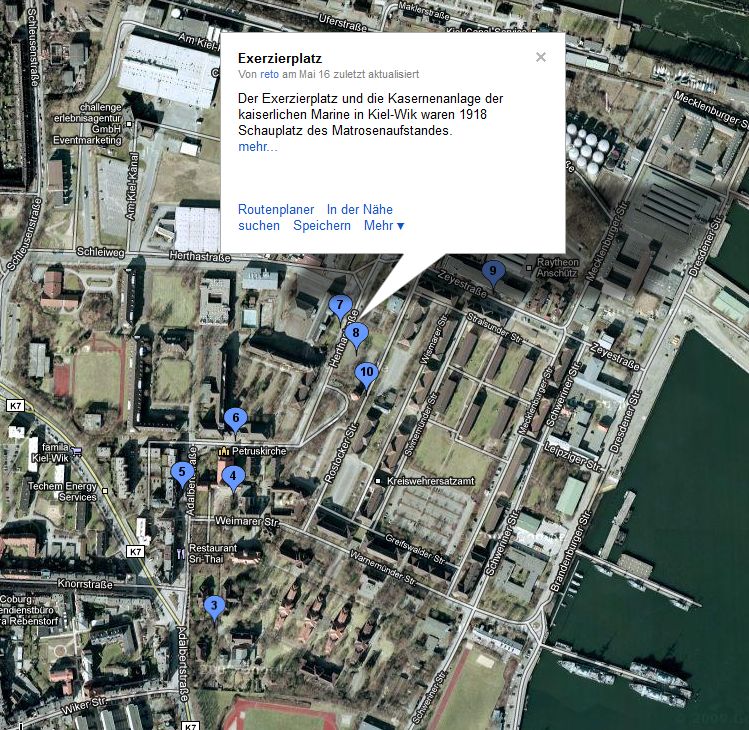749x730 pixels.
Task: Click the famila Kiel-Wik shopping cart icon
Action: [76, 450]
